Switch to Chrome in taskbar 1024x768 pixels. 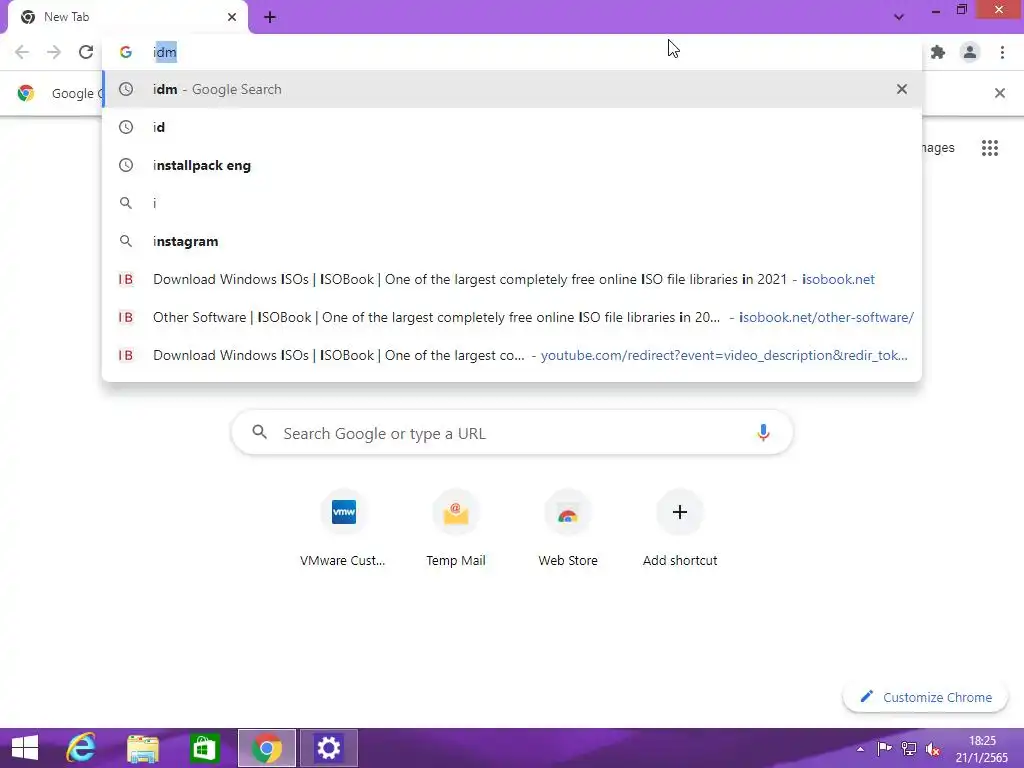266,748
